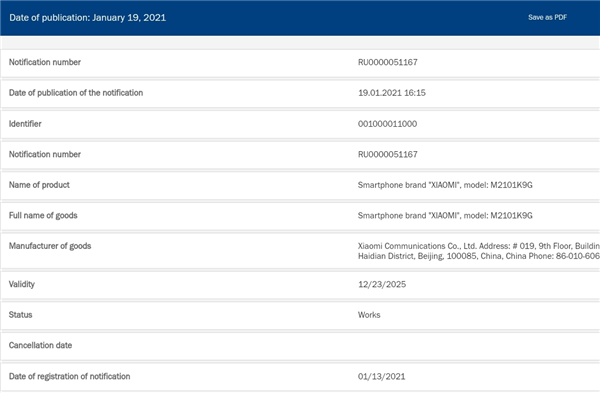Select the Works status value

pos(369,315)
